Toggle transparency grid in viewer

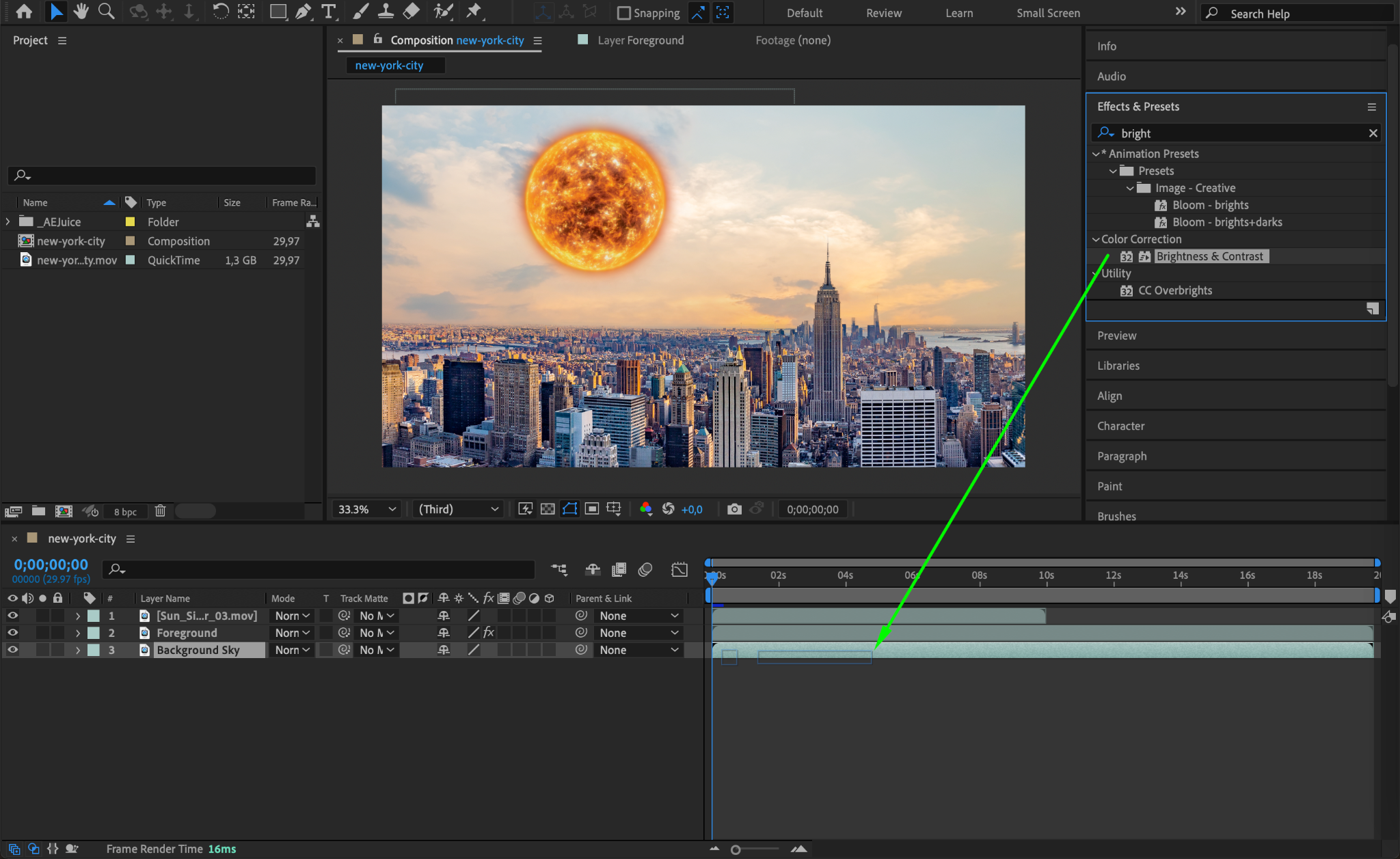pos(548,509)
